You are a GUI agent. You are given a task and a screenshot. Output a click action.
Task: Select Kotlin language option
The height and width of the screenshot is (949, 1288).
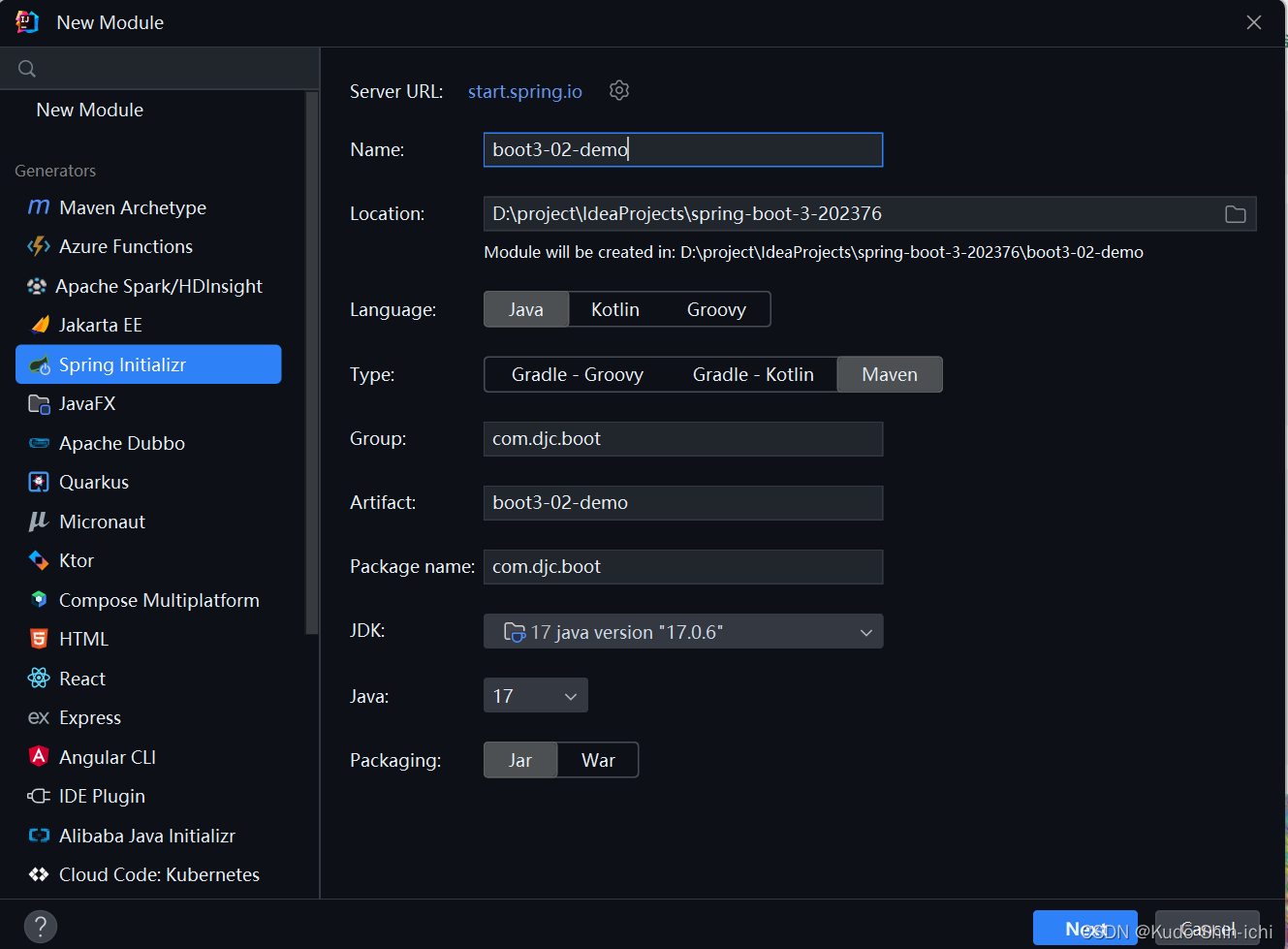tap(615, 309)
